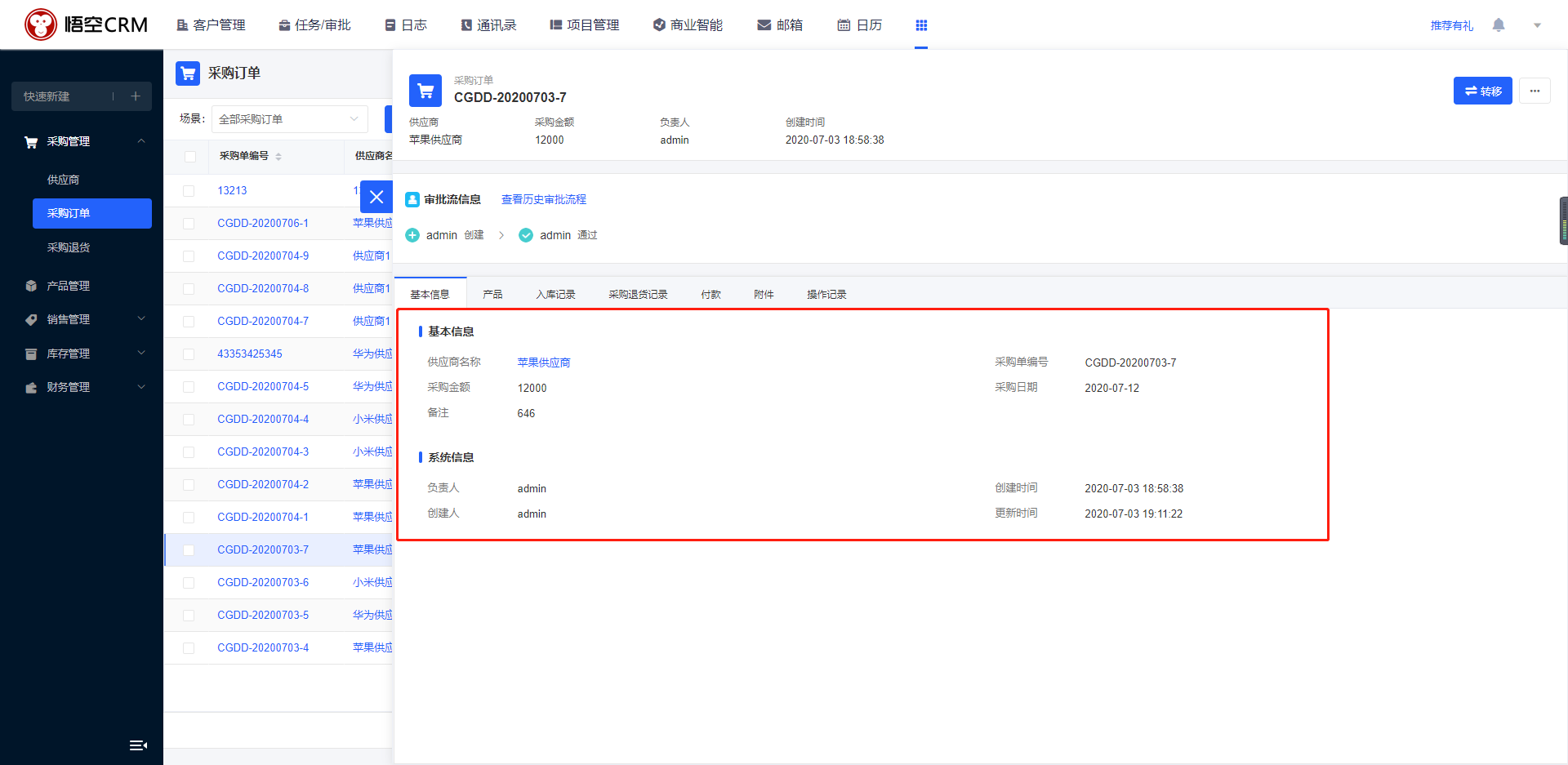Open the user account dropdown arrow

point(1537,25)
